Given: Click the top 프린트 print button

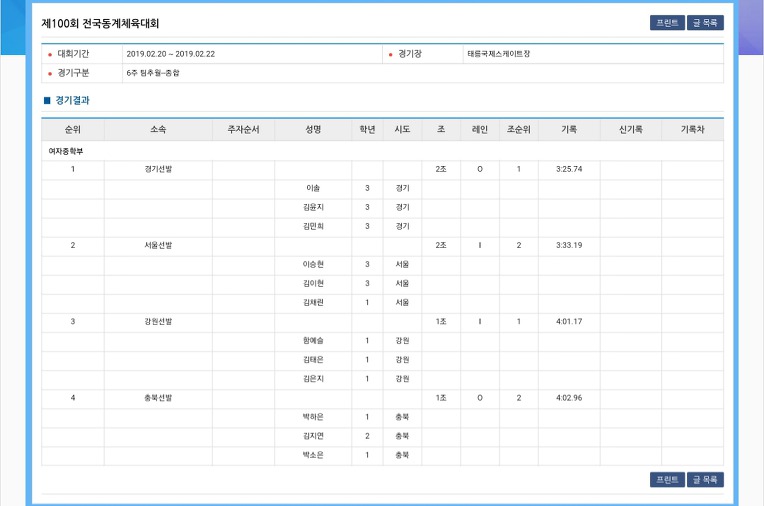Looking at the screenshot, I should tap(667, 23).
